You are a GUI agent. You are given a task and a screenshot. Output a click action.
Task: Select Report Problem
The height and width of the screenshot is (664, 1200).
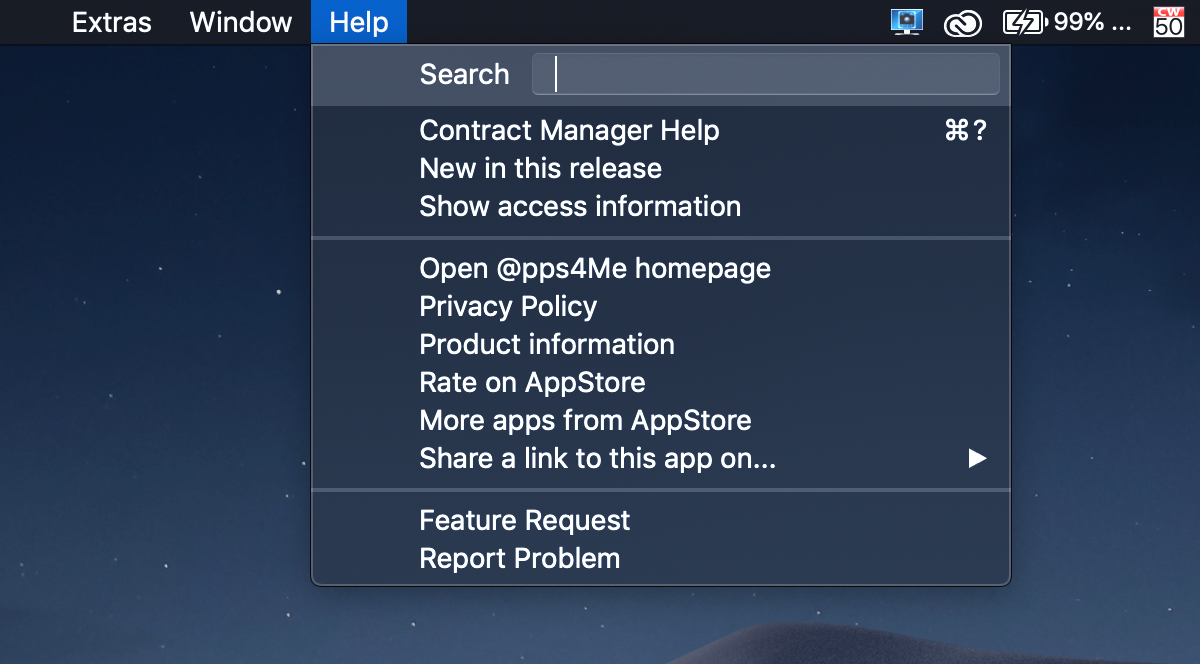pos(661,559)
